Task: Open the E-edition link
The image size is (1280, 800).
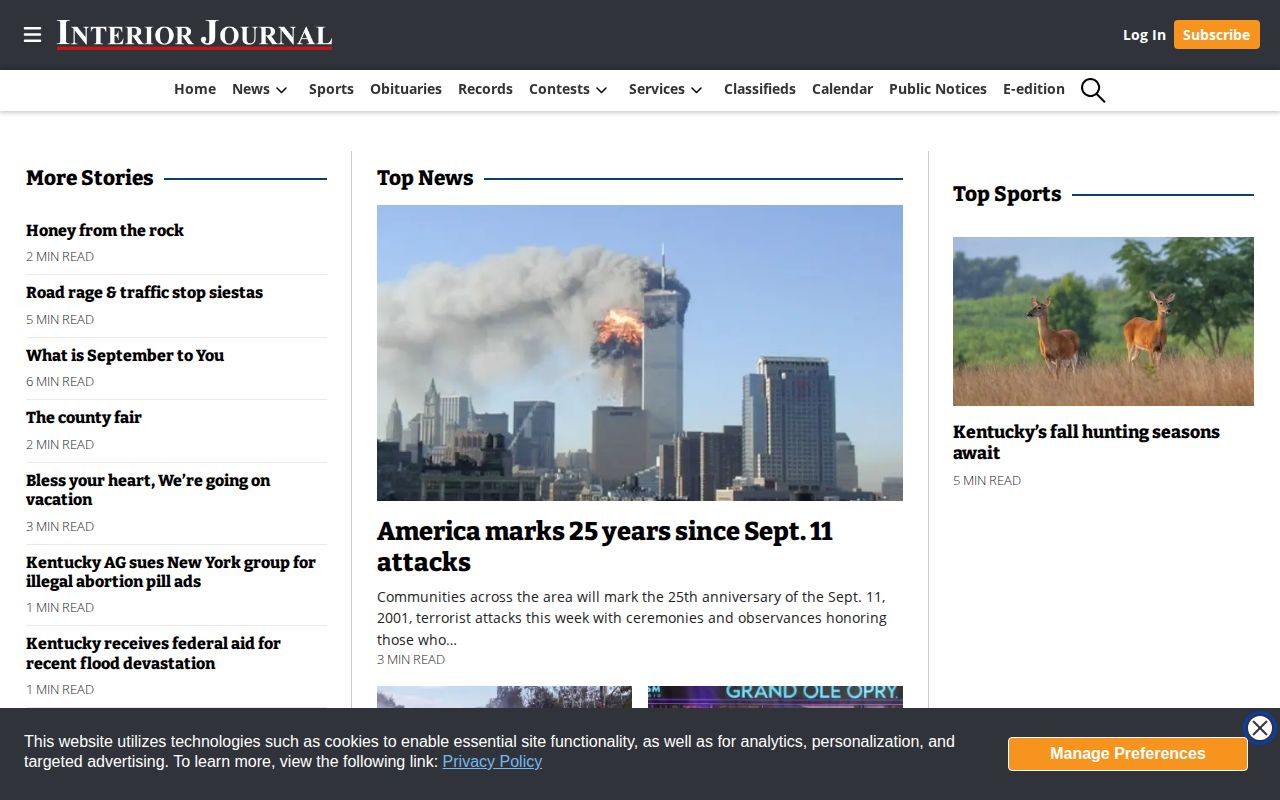Action: tap(1034, 89)
